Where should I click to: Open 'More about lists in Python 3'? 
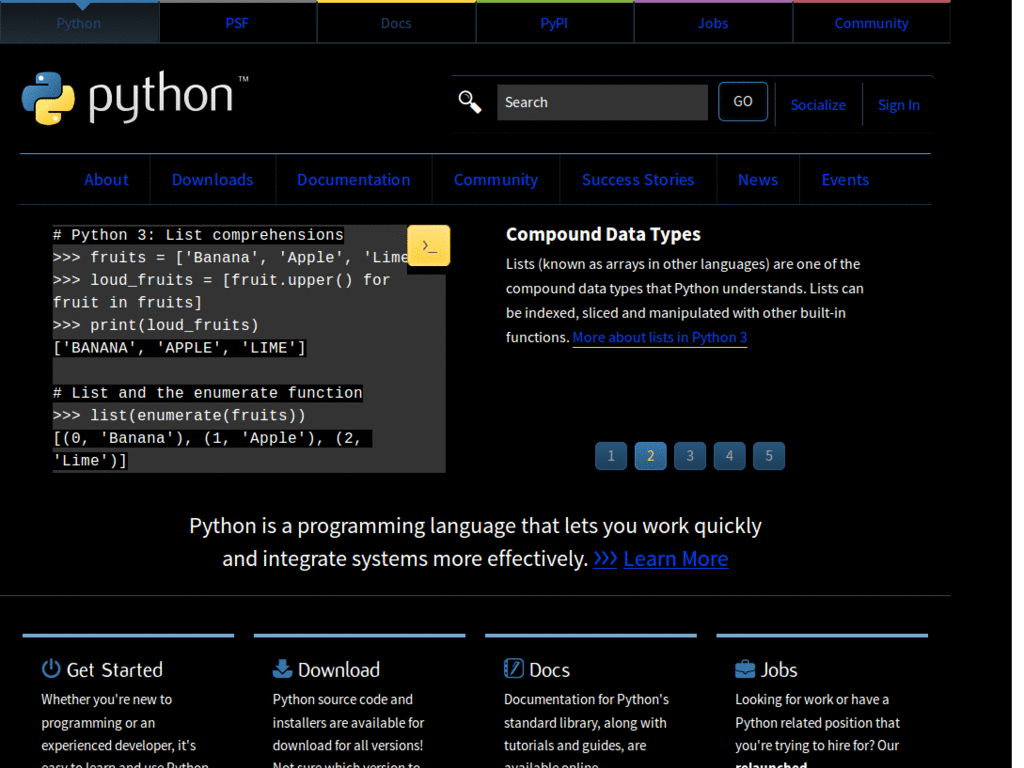(x=659, y=337)
